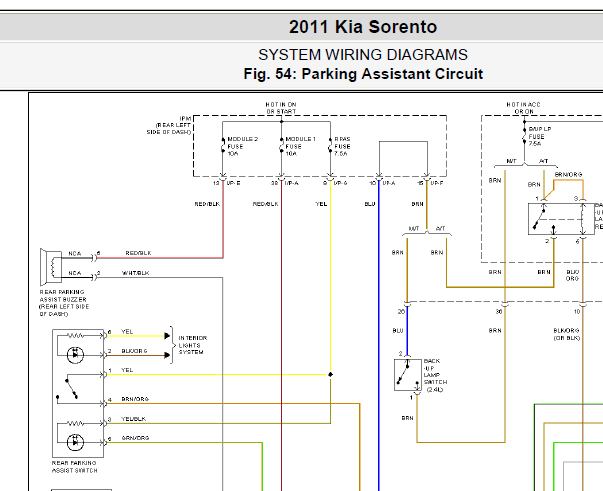Click the MODULE 2 fuse symbol
The width and height of the screenshot is (603, 491).
(223, 145)
